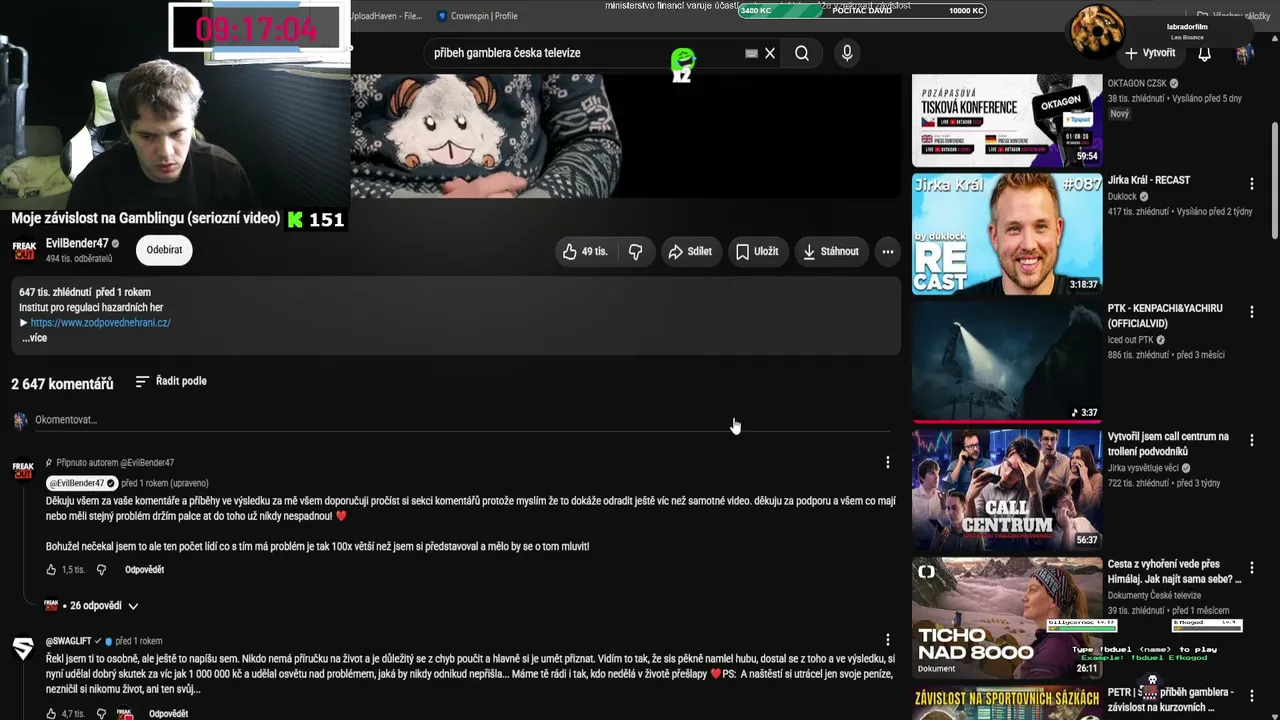Image resolution: width=1280 pixels, height=720 pixels.
Task: Dislike the pinned EvilBender47 comment
Action: 101,570
